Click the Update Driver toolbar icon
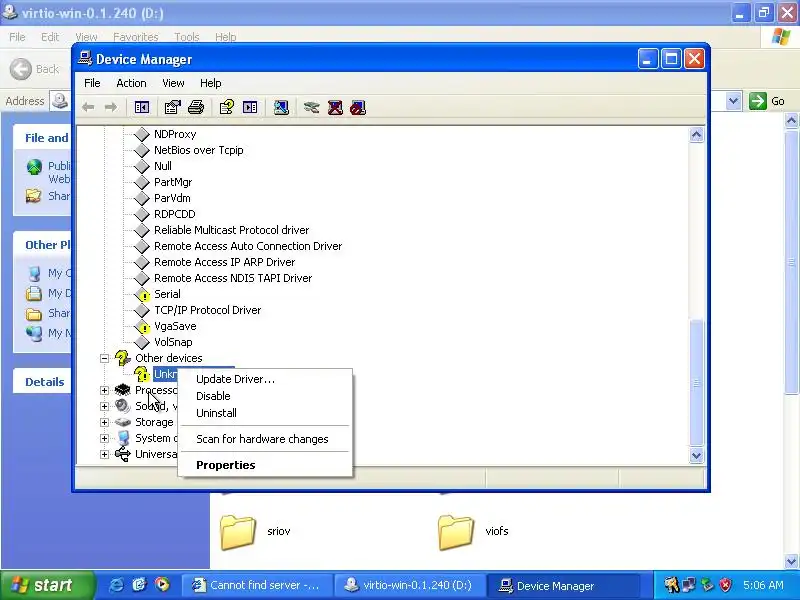The image size is (800, 600). tap(311, 107)
